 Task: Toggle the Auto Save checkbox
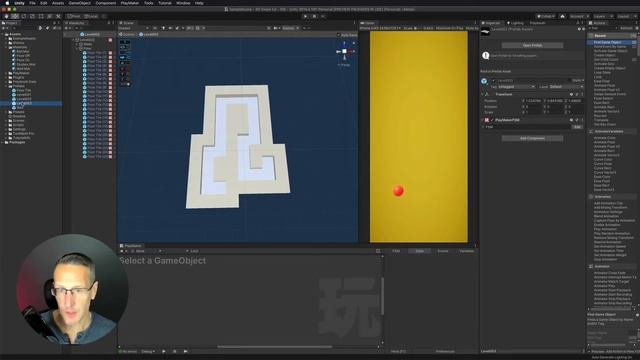[x=338, y=35]
